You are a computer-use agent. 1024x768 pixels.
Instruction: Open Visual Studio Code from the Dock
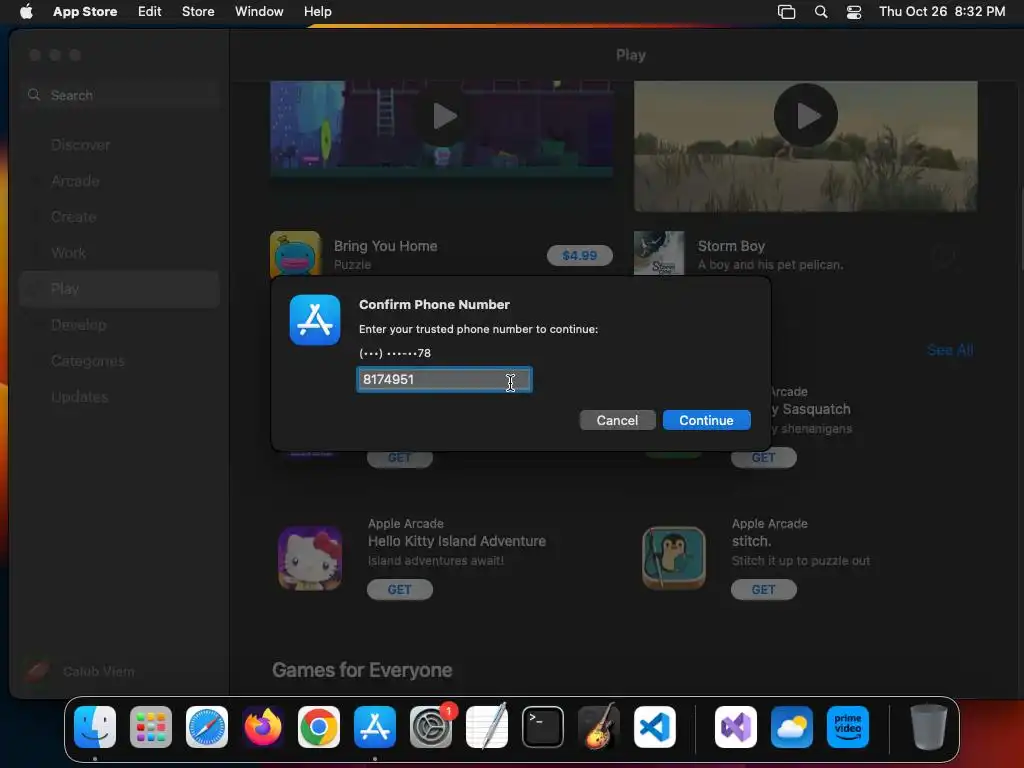(x=655, y=727)
